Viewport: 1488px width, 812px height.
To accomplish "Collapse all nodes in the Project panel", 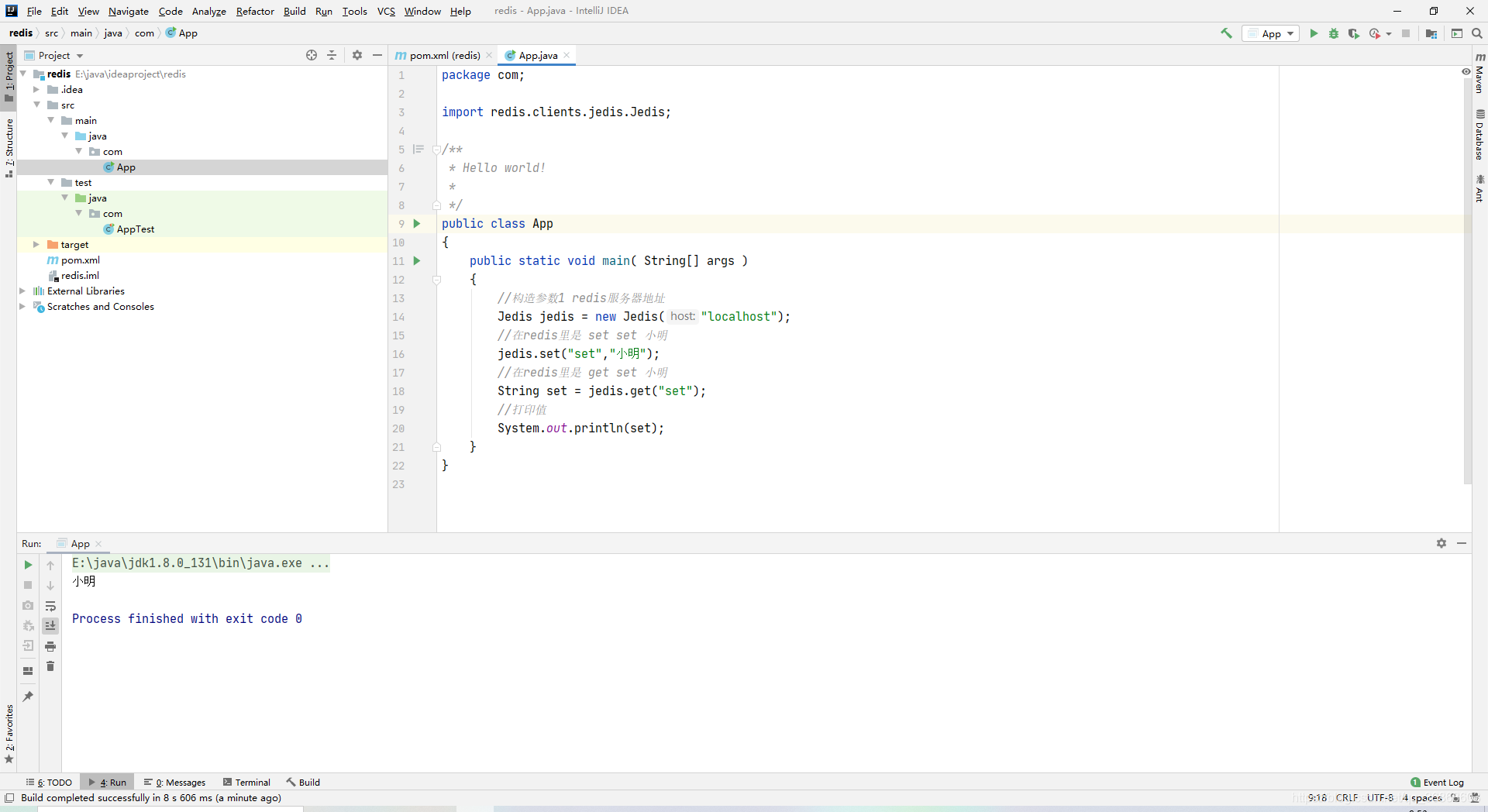I will (332, 55).
